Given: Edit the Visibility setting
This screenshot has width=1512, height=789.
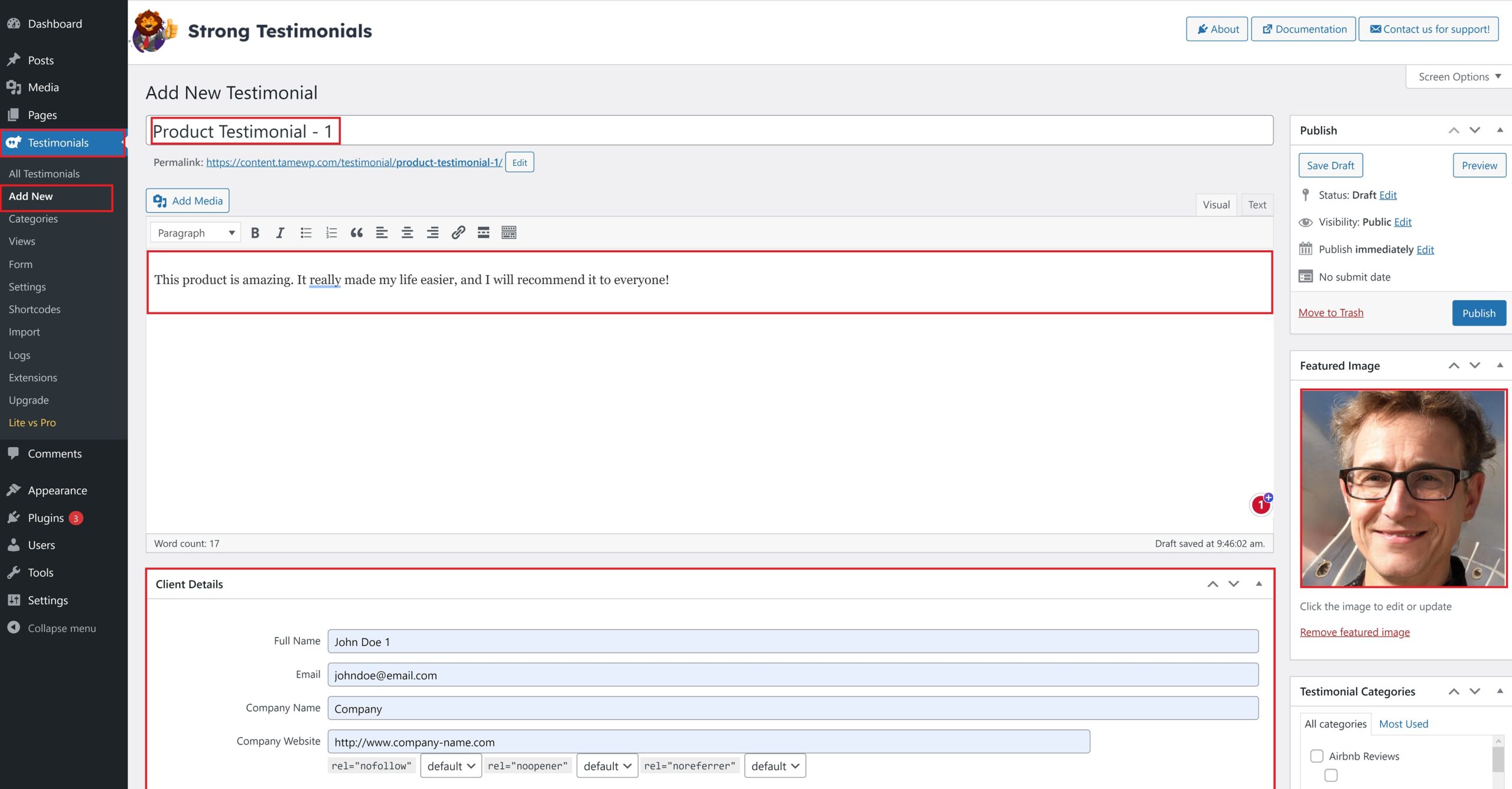Looking at the screenshot, I should click(x=1403, y=222).
